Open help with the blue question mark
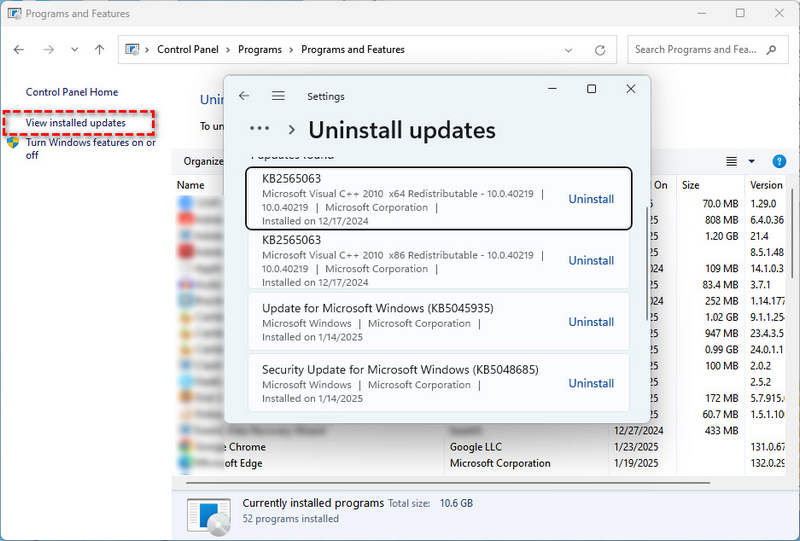Image resolution: width=800 pixels, height=541 pixels. pos(779,161)
